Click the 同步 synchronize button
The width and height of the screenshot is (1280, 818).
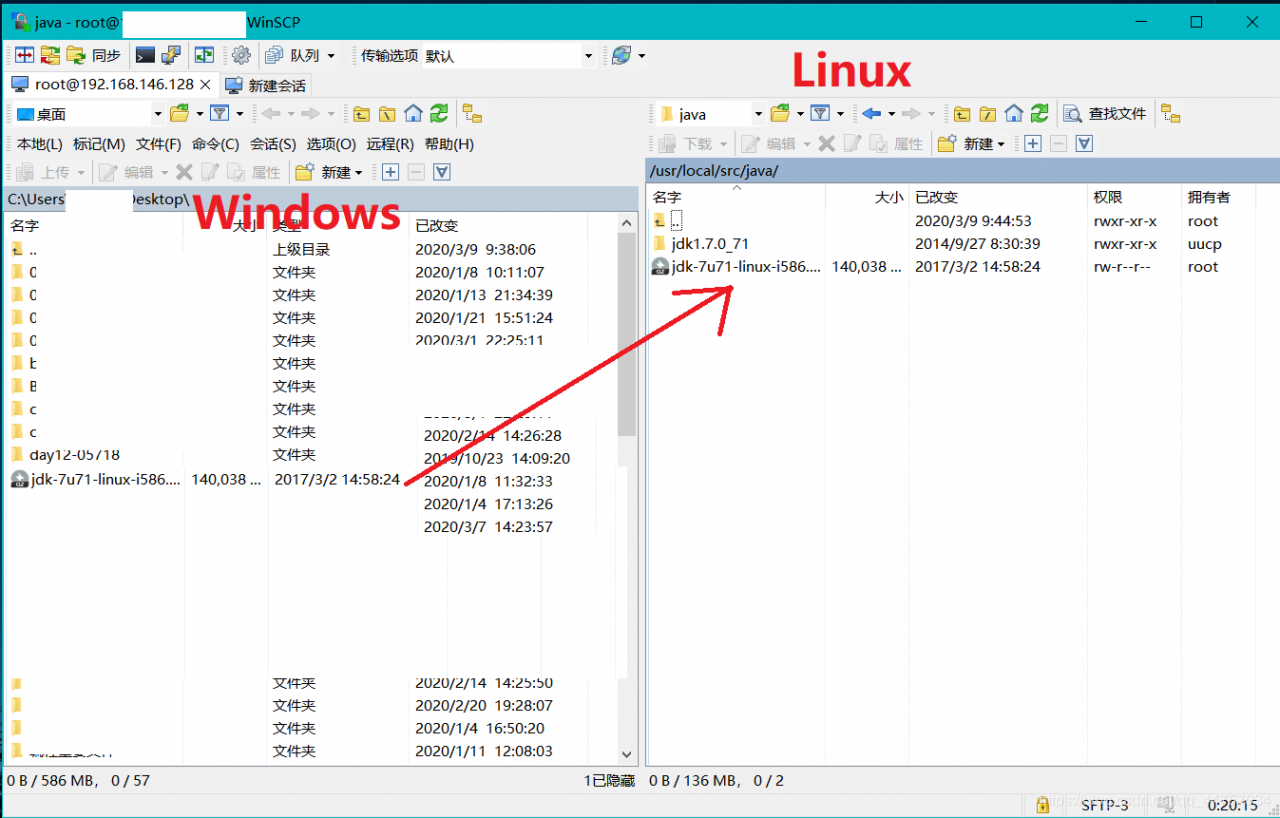(94, 56)
